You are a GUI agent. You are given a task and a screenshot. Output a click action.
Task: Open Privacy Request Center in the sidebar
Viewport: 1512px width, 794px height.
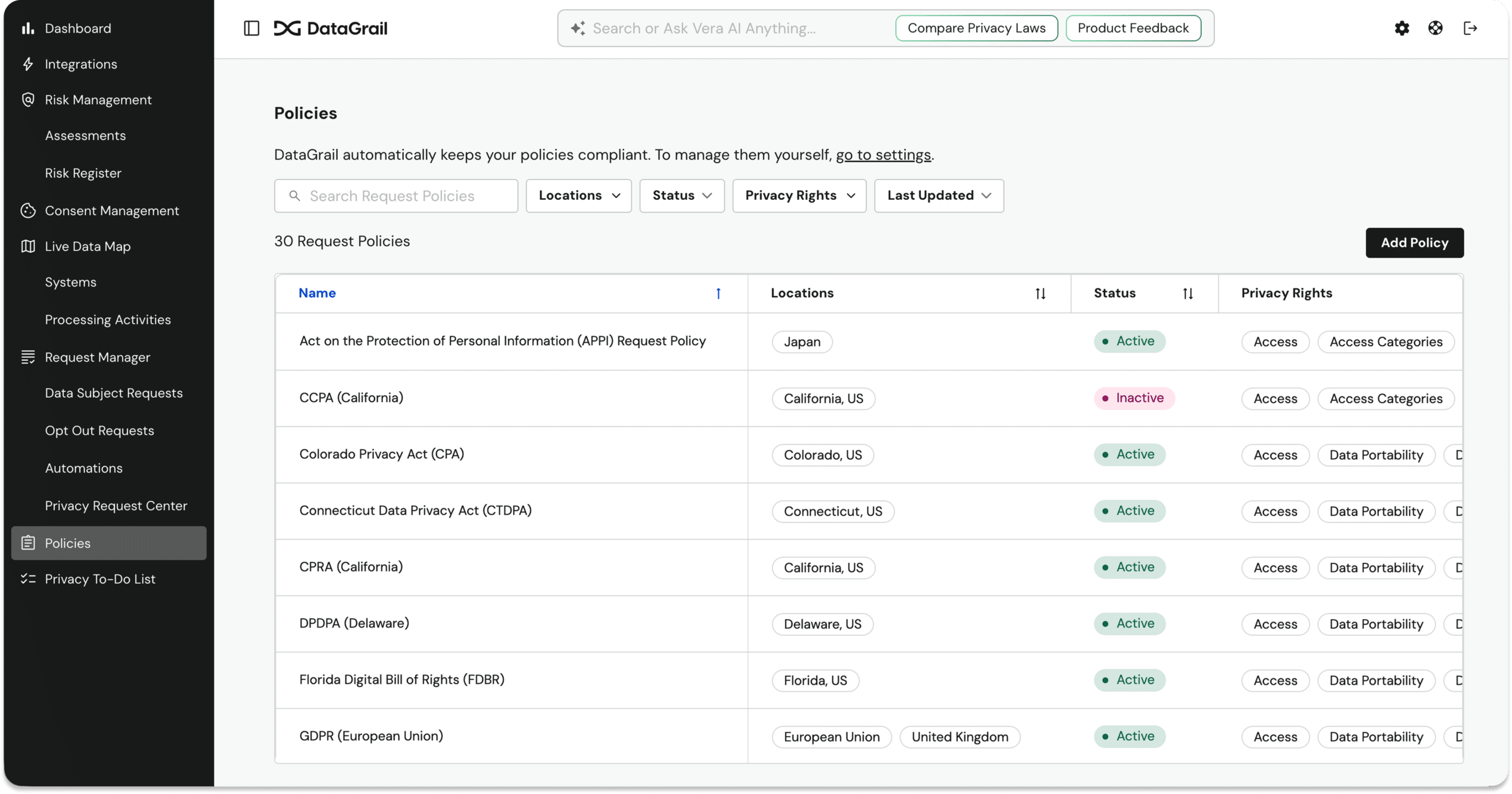click(x=116, y=506)
